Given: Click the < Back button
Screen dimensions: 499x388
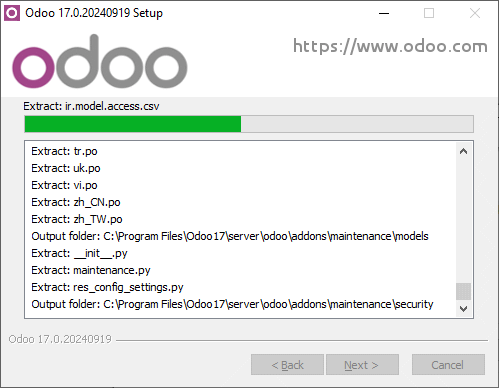Looking at the screenshot, I should 287,365.
